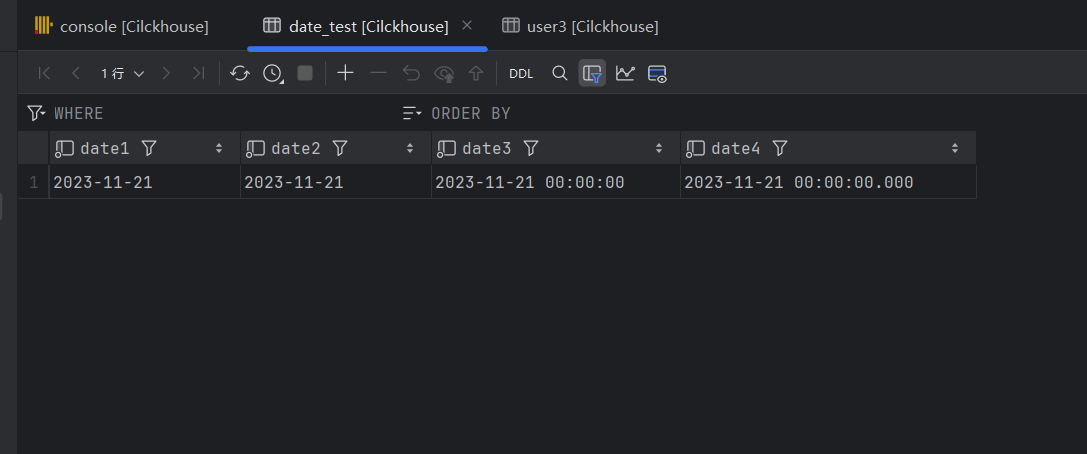The height and width of the screenshot is (454, 1087).
Task: Open the page size '1 行' dropdown
Action: (x=122, y=73)
